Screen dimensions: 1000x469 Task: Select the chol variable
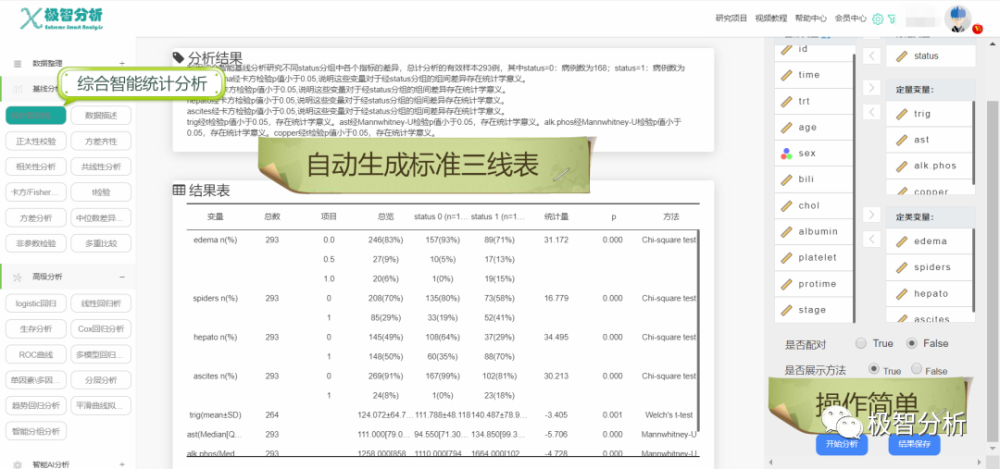pos(814,205)
